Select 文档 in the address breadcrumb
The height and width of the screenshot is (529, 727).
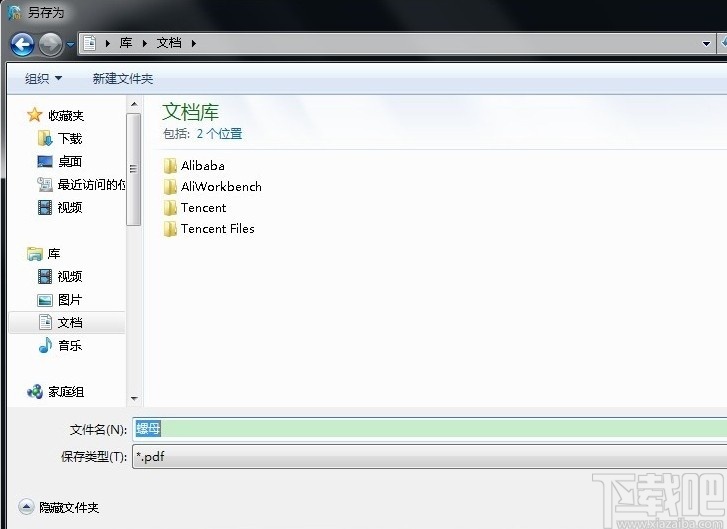(169, 43)
